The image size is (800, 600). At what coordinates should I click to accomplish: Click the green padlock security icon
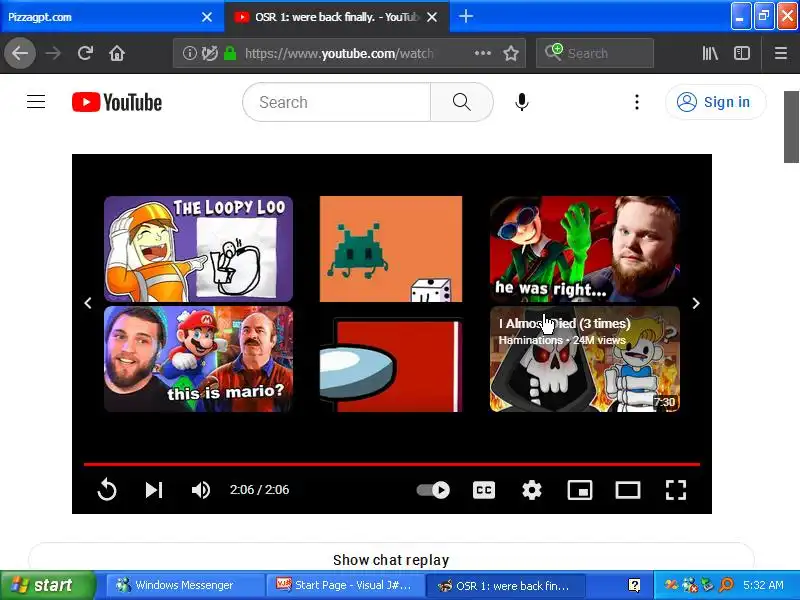[230, 53]
